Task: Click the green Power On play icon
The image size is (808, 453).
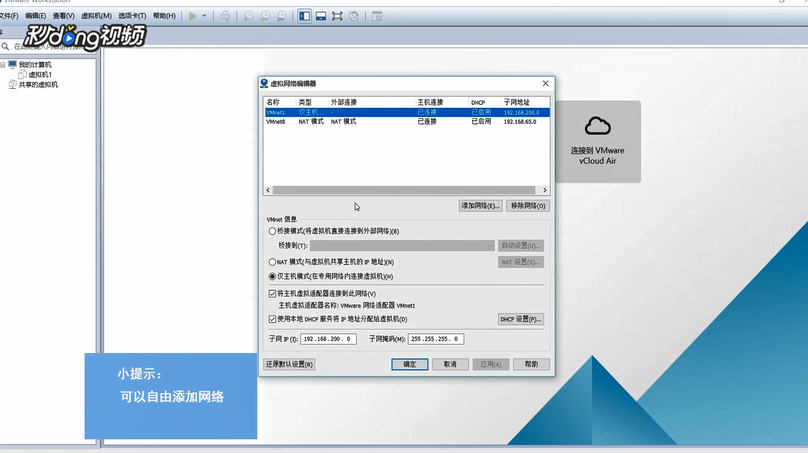Action: point(193,16)
